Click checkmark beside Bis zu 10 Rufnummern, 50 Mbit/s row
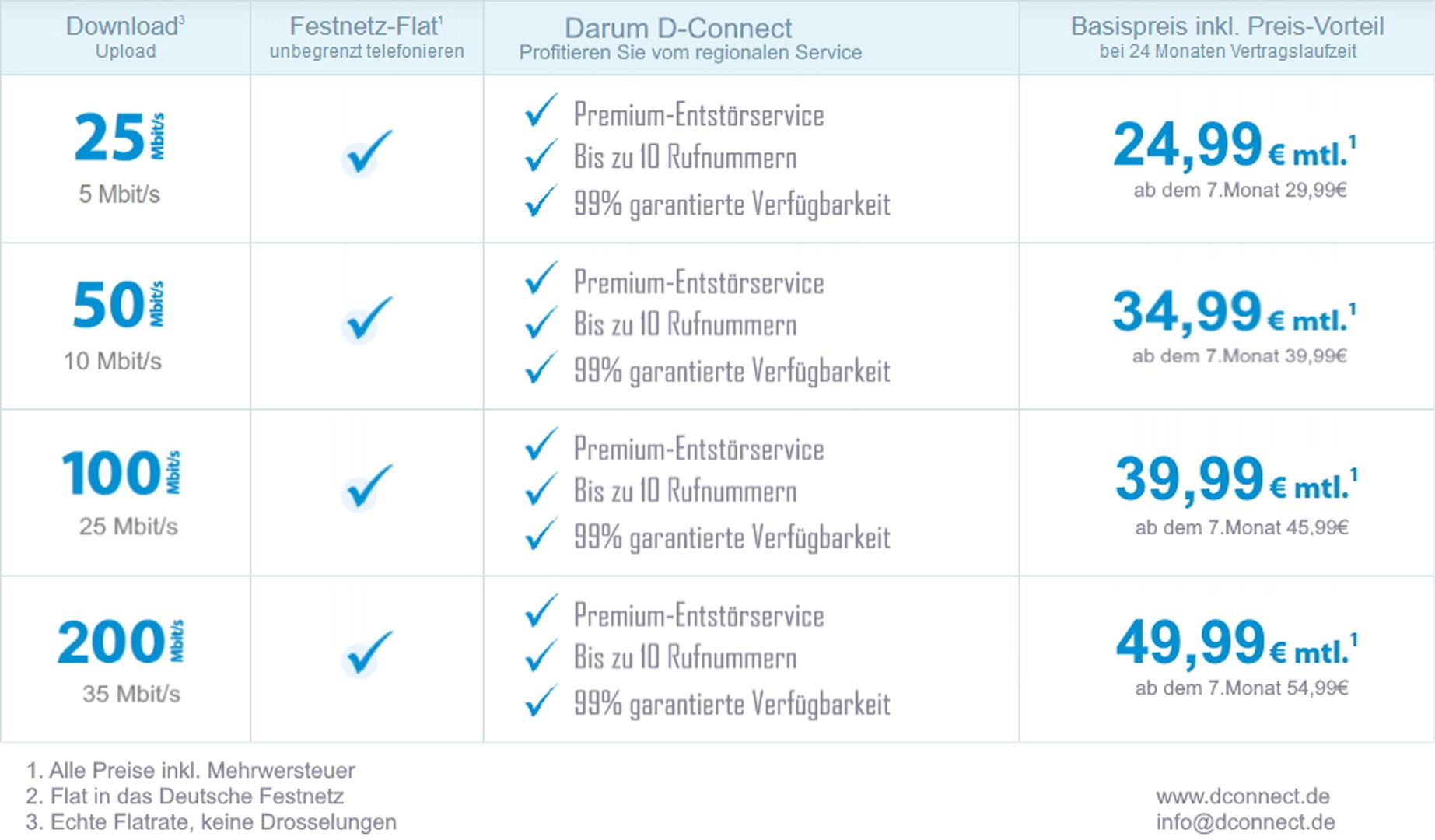 pyautogui.click(x=541, y=324)
